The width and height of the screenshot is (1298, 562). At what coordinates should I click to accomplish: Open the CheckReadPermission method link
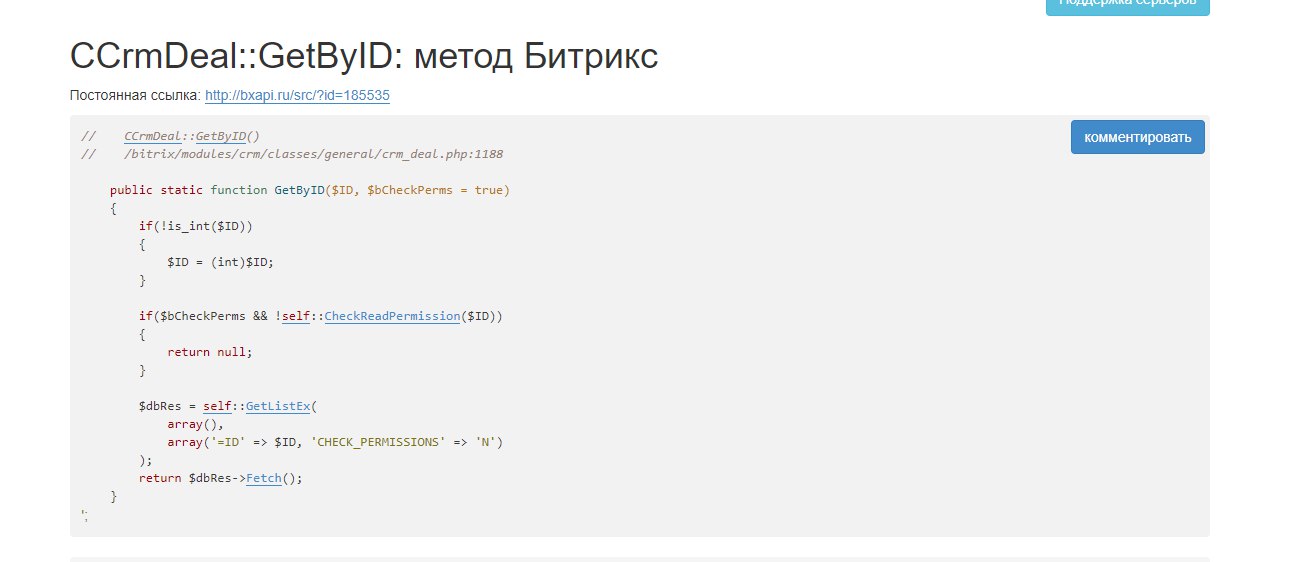click(392, 316)
